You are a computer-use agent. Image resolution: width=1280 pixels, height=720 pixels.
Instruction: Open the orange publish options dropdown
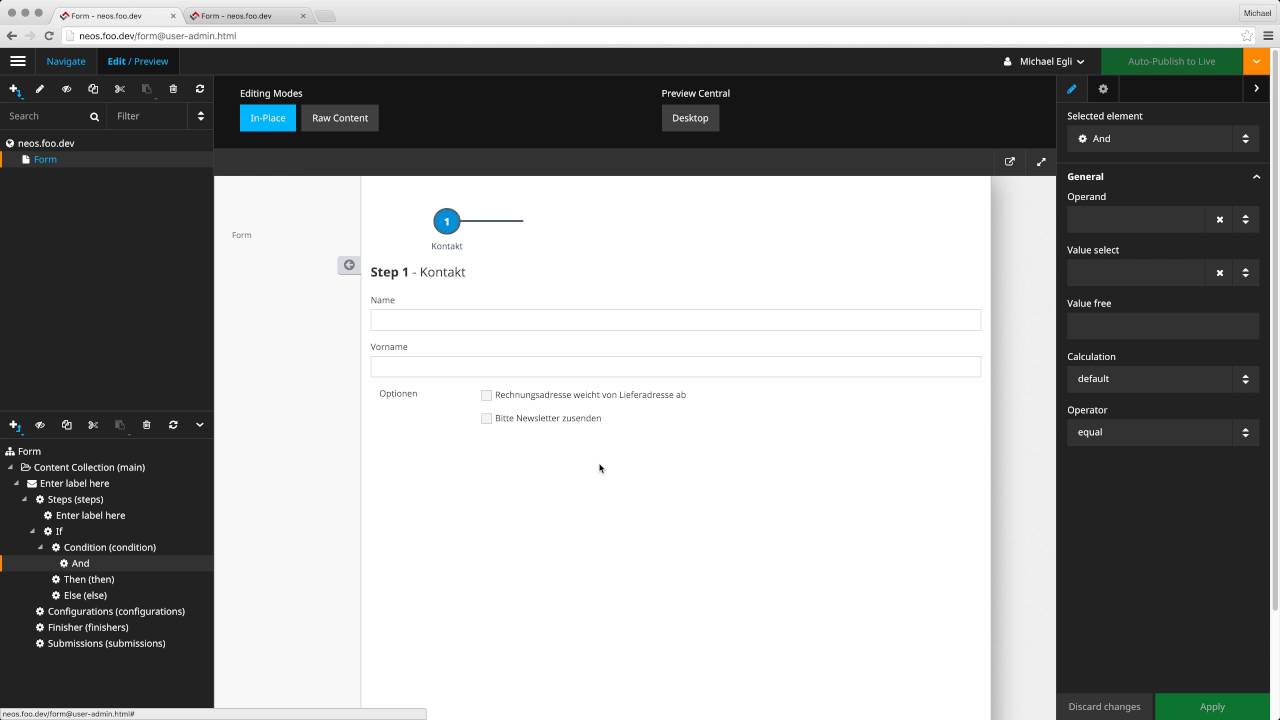coord(1256,61)
